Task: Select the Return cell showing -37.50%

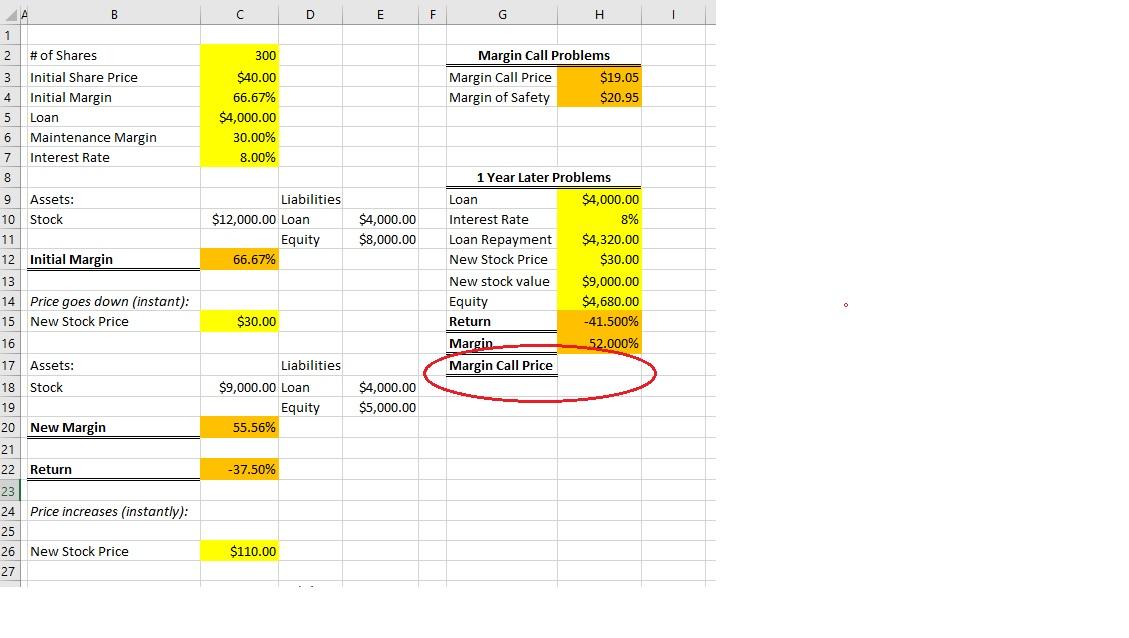Action: click(239, 469)
